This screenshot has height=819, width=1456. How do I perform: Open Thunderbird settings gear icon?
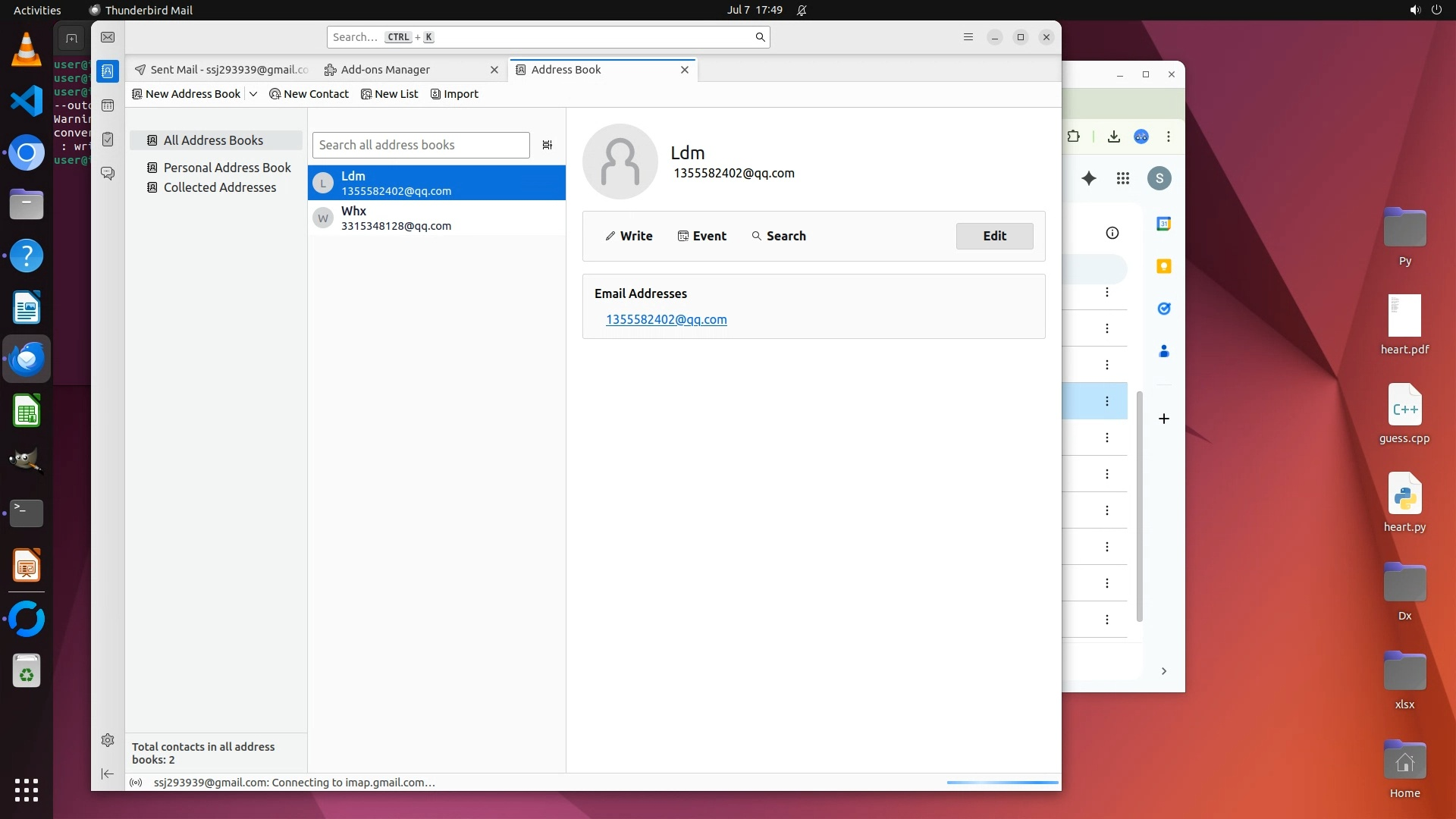[x=108, y=740]
